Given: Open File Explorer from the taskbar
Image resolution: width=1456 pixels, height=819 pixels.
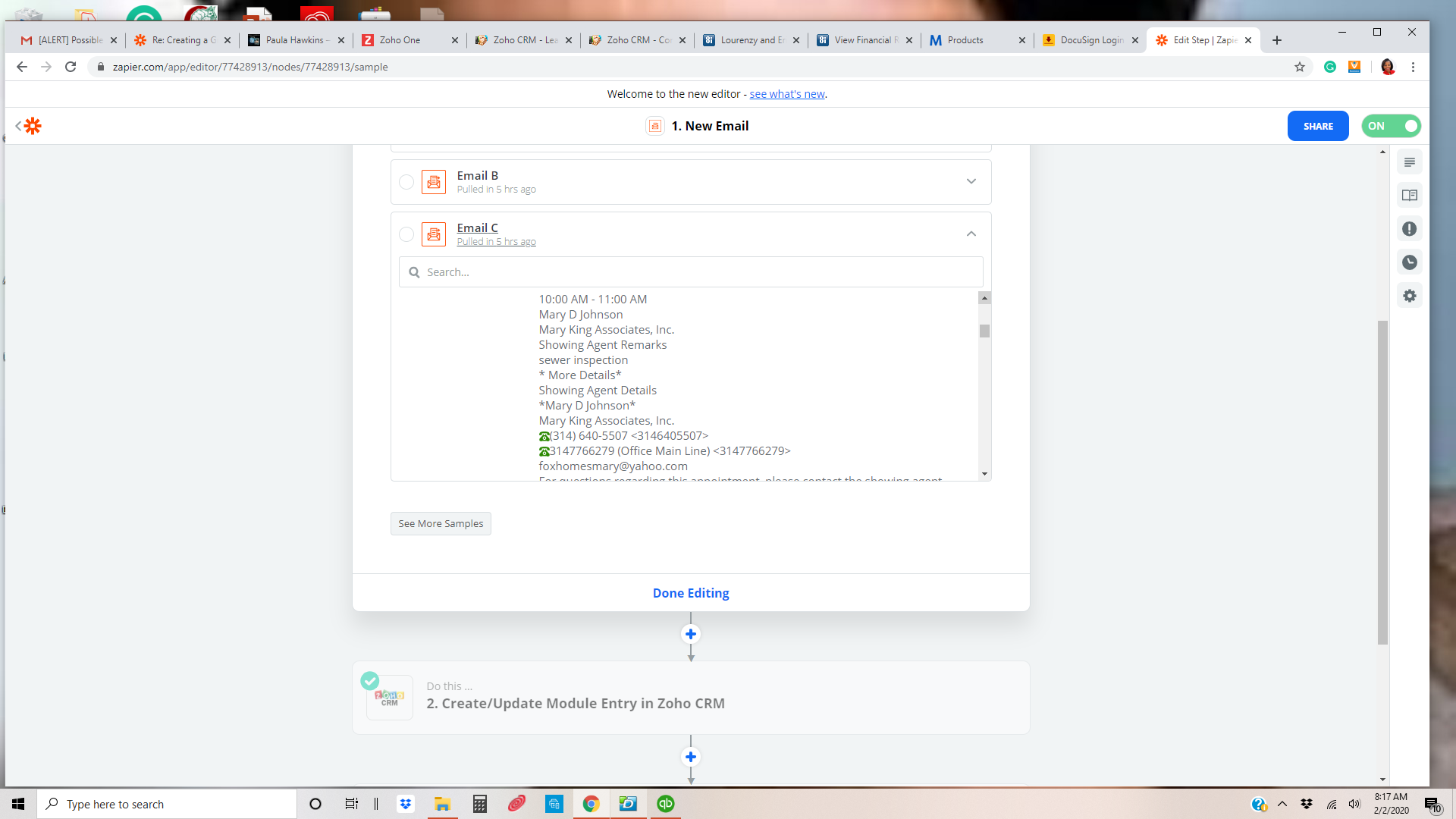Looking at the screenshot, I should tap(442, 804).
